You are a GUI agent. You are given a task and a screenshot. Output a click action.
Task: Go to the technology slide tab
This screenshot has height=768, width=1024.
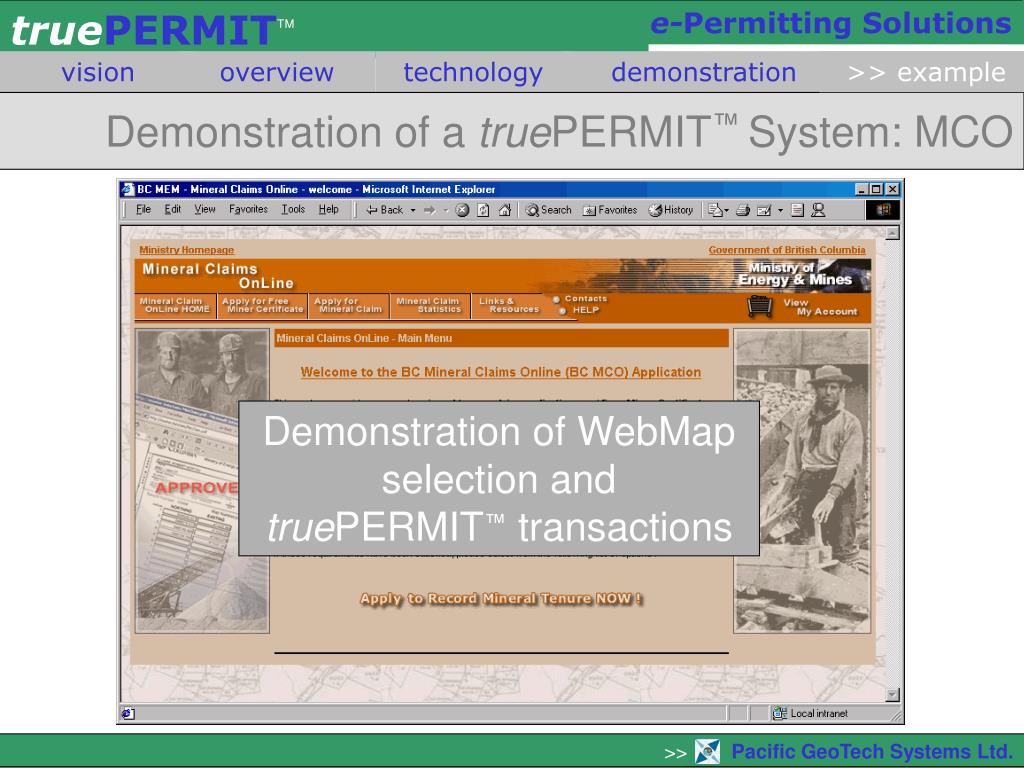473,72
